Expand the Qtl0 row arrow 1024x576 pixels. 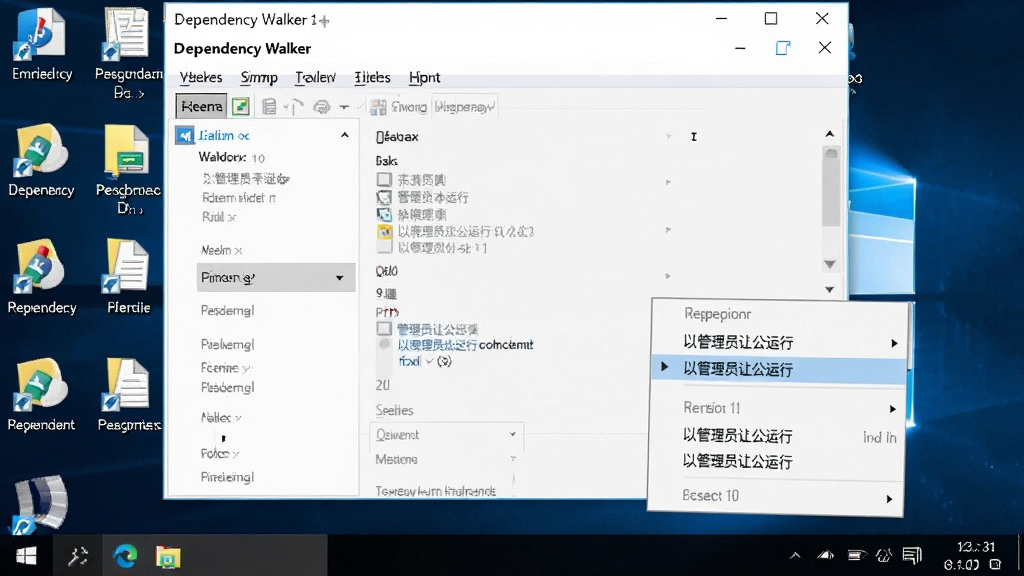[x=667, y=276]
